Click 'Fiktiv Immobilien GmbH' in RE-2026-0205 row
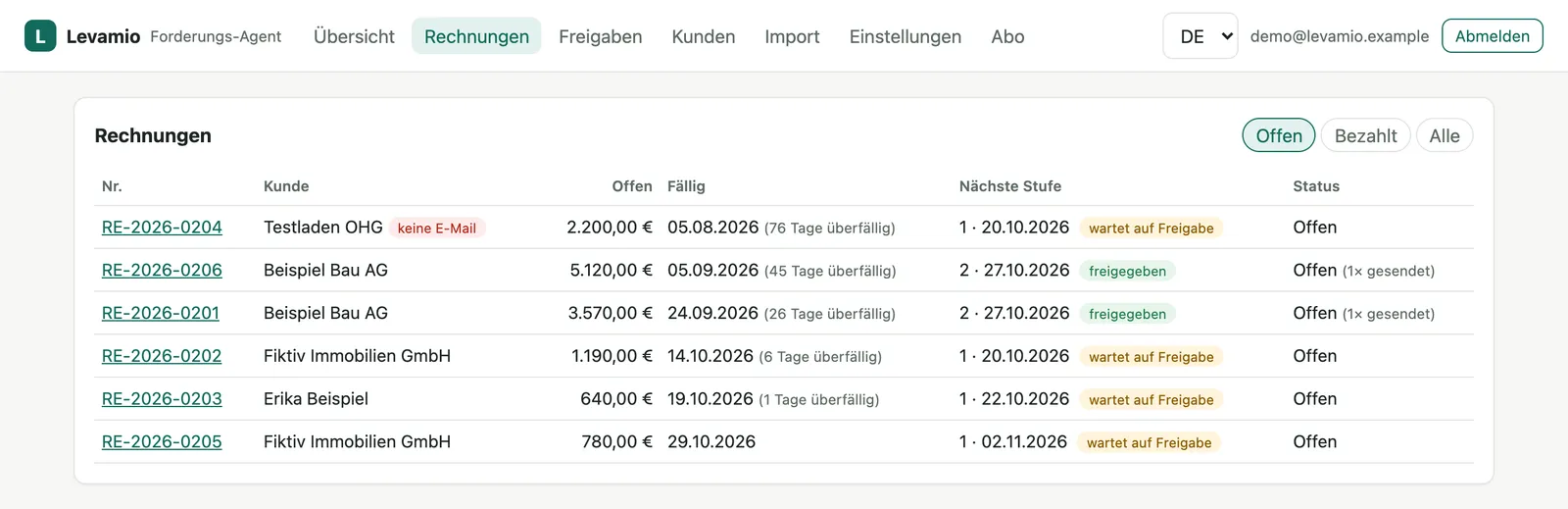 [357, 442]
